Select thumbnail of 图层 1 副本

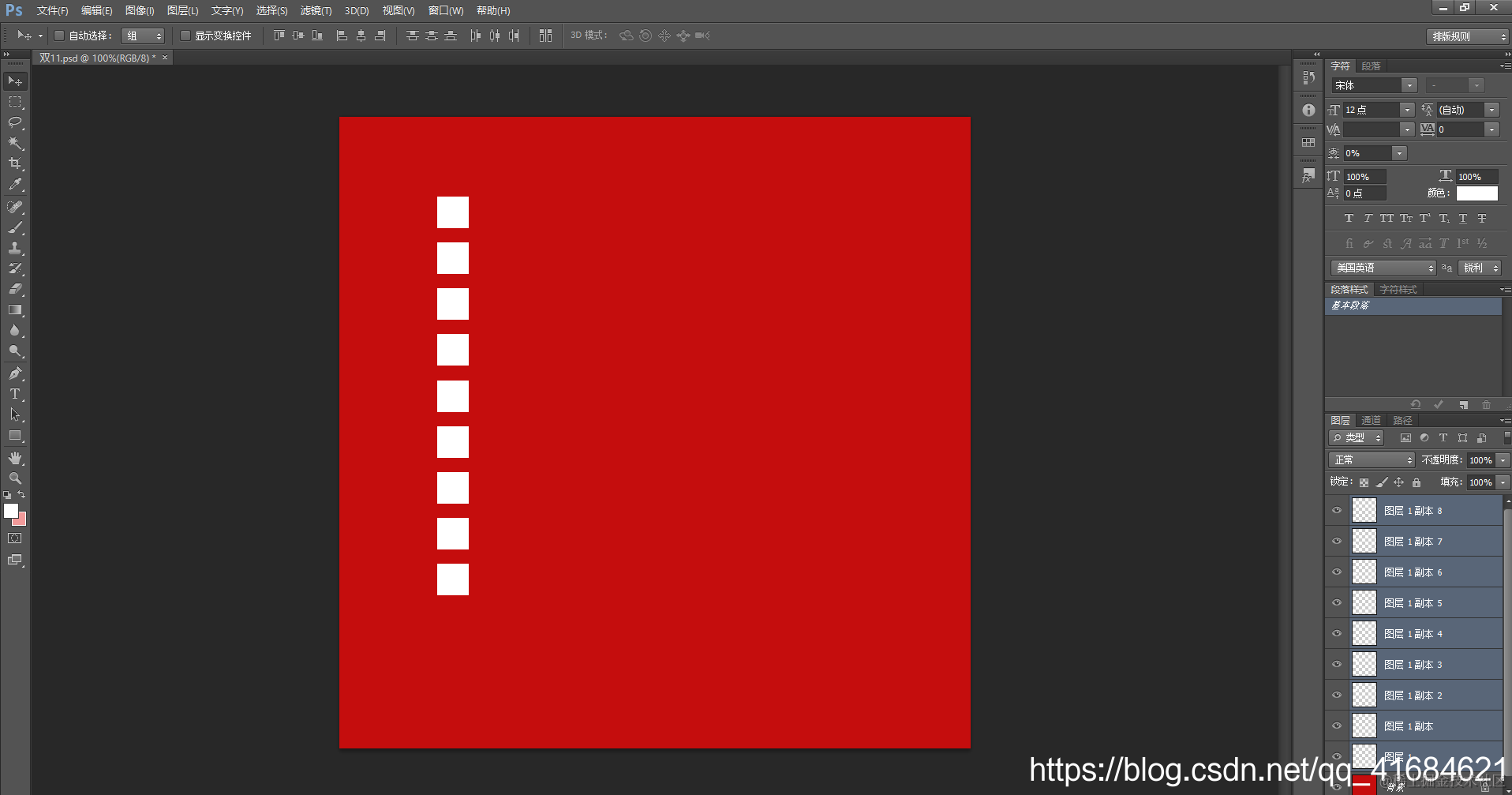pos(1364,726)
